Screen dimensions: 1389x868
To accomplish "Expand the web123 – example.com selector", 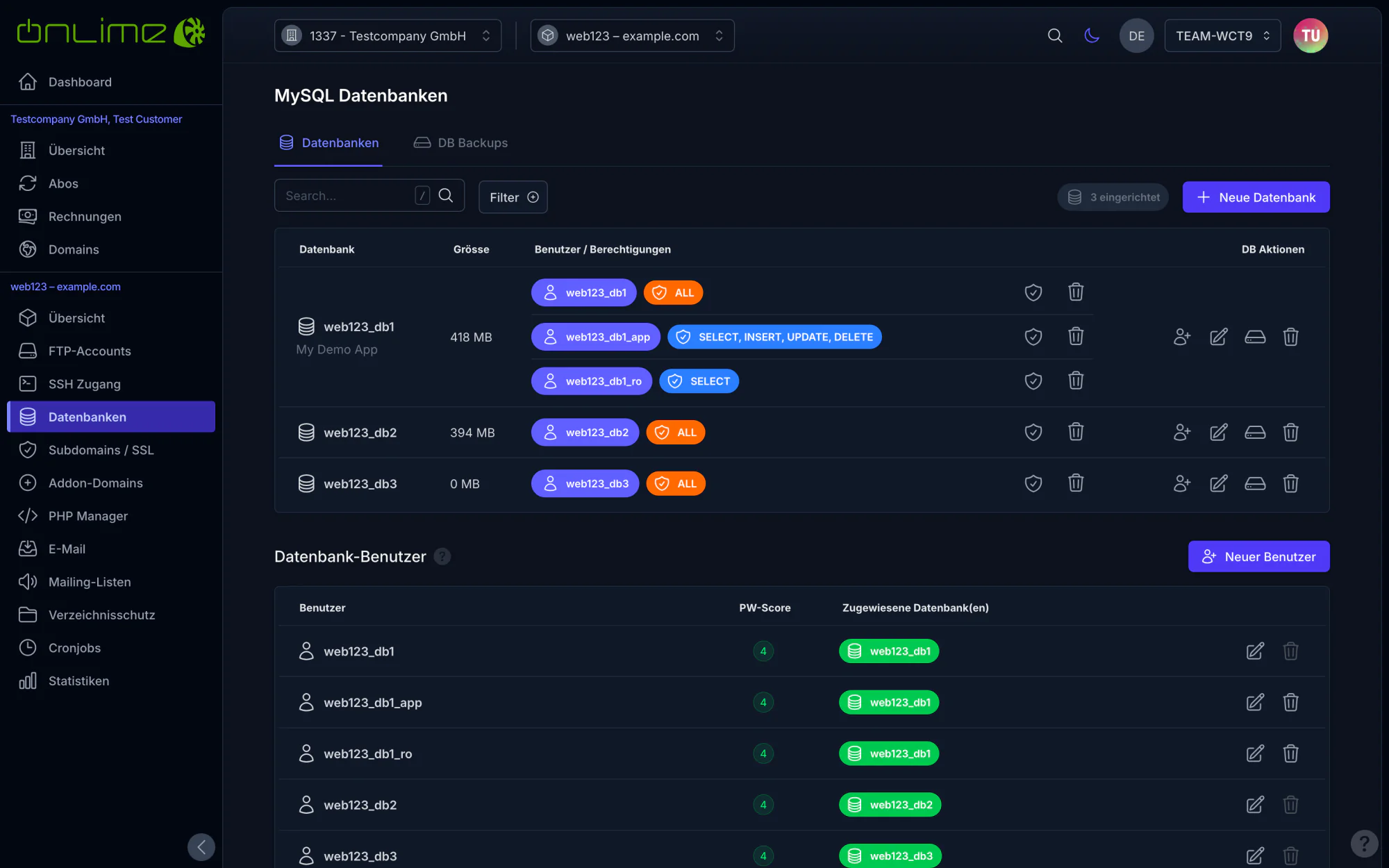I will point(632,35).
